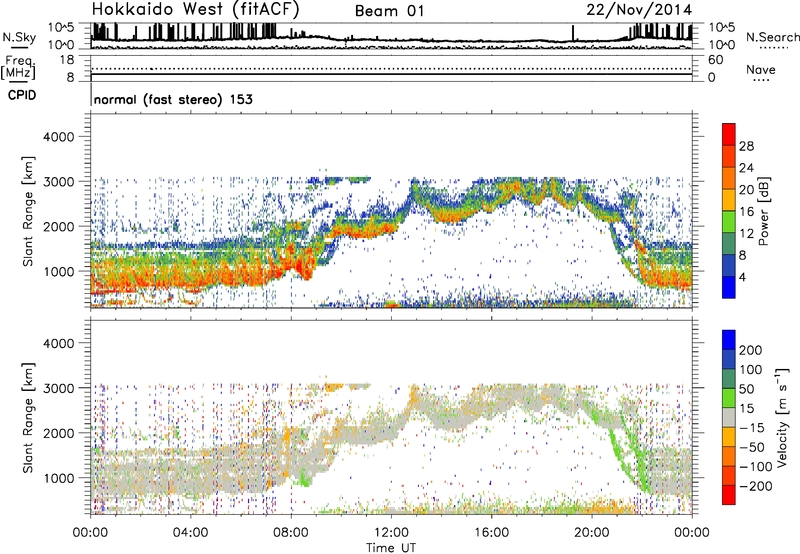Select the "Freq. [MHz]" label
800x554 pixels.
pos(18,67)
